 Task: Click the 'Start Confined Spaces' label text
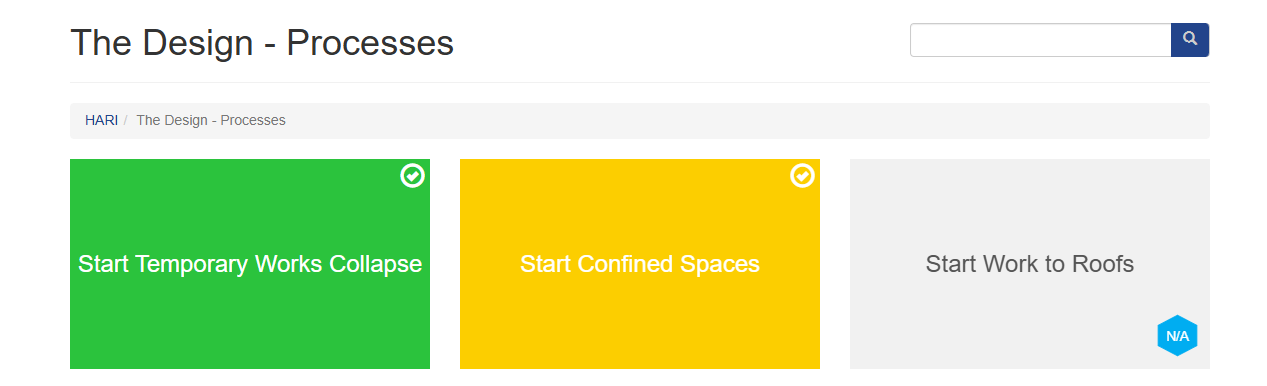pos(640,264)
